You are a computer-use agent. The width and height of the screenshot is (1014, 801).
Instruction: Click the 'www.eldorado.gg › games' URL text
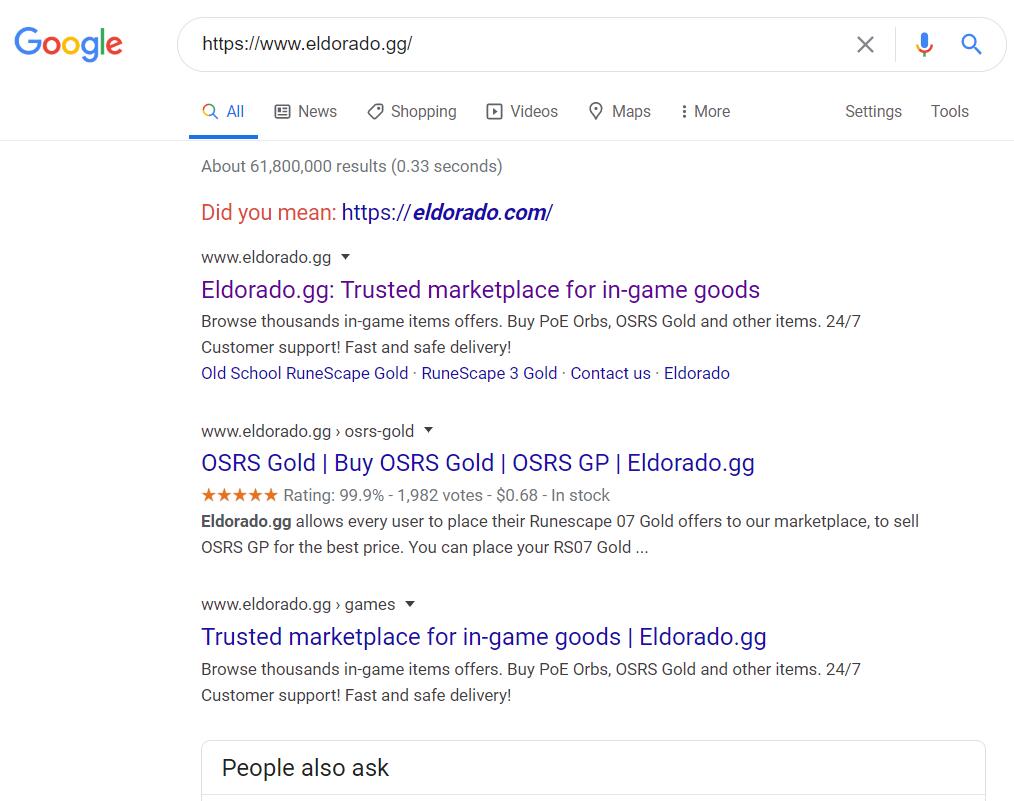pyautogui.click(x=298, y=604)
